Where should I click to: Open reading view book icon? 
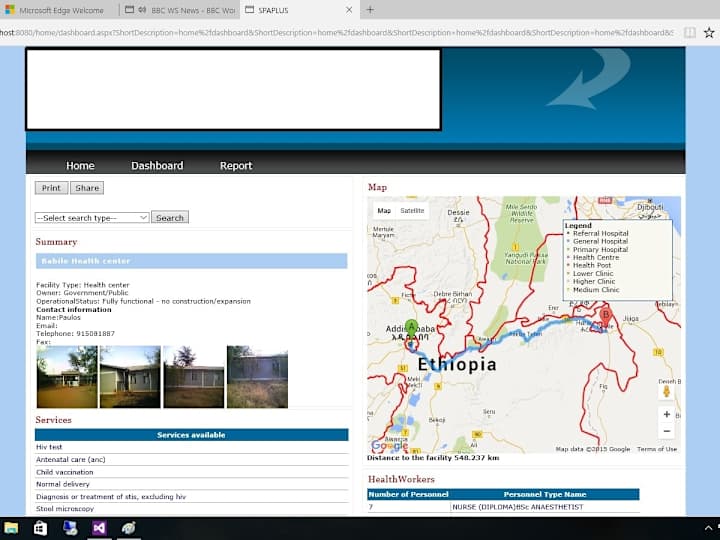[690, 33]
